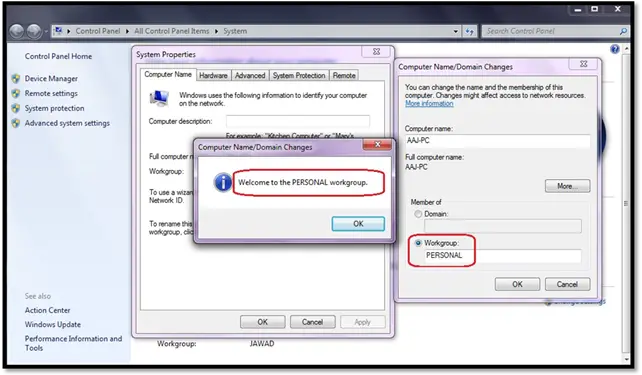642x375 pixels.
Task: Open Device Manager from the sidebar
Action: [51, 78]
